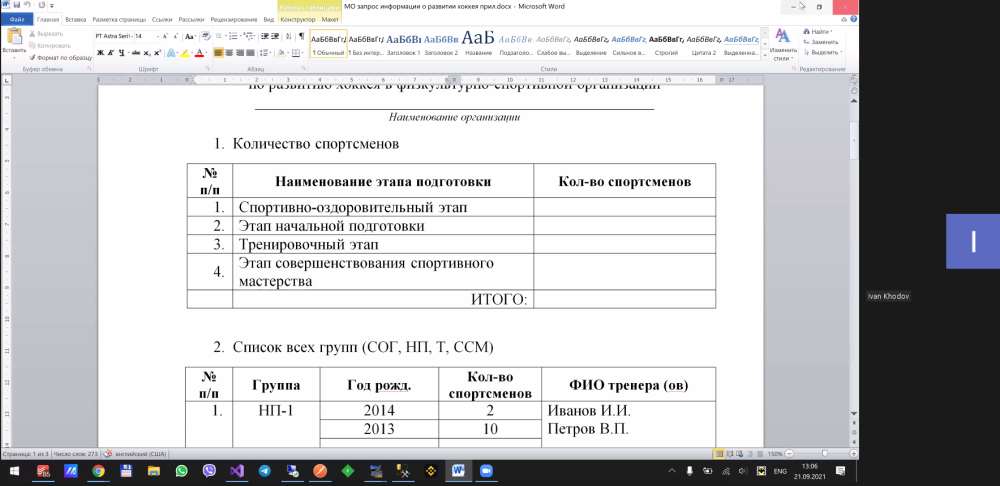Apply the Обычный (Normal) style
This screenshot has width=1000, height=486.
coord(328,43)
